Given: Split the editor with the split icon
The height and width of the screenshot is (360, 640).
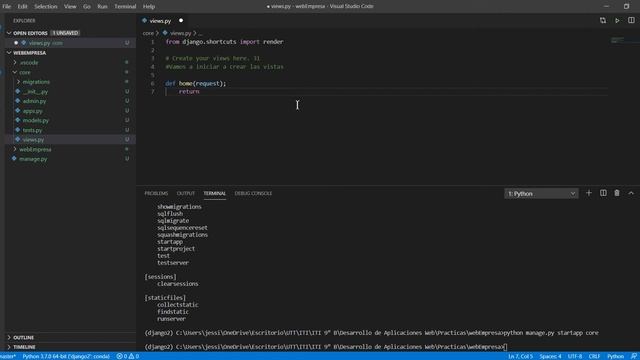Looking at the screenshot, I should 631,20.
